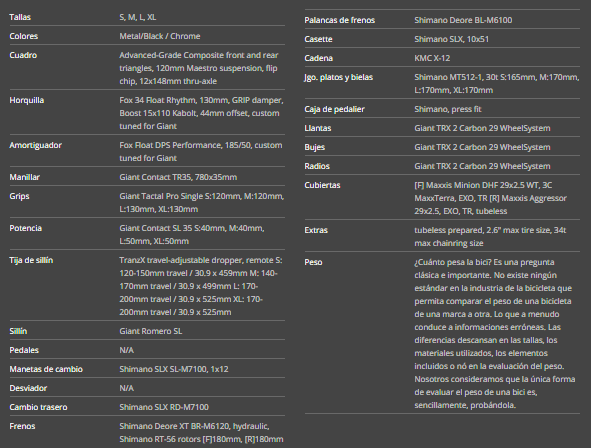Click the Tallas spec label
This screenshot has height=448, width=591.
click(x=20, y=17)
